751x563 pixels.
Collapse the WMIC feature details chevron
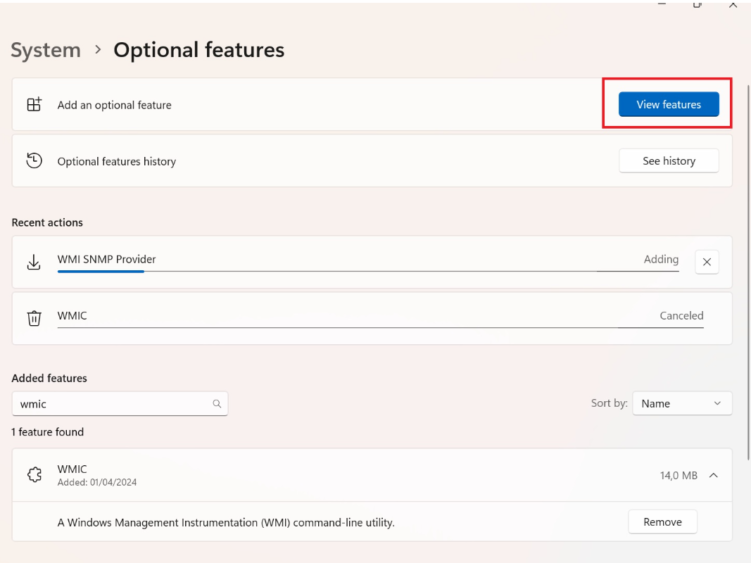tap(714, 475)
